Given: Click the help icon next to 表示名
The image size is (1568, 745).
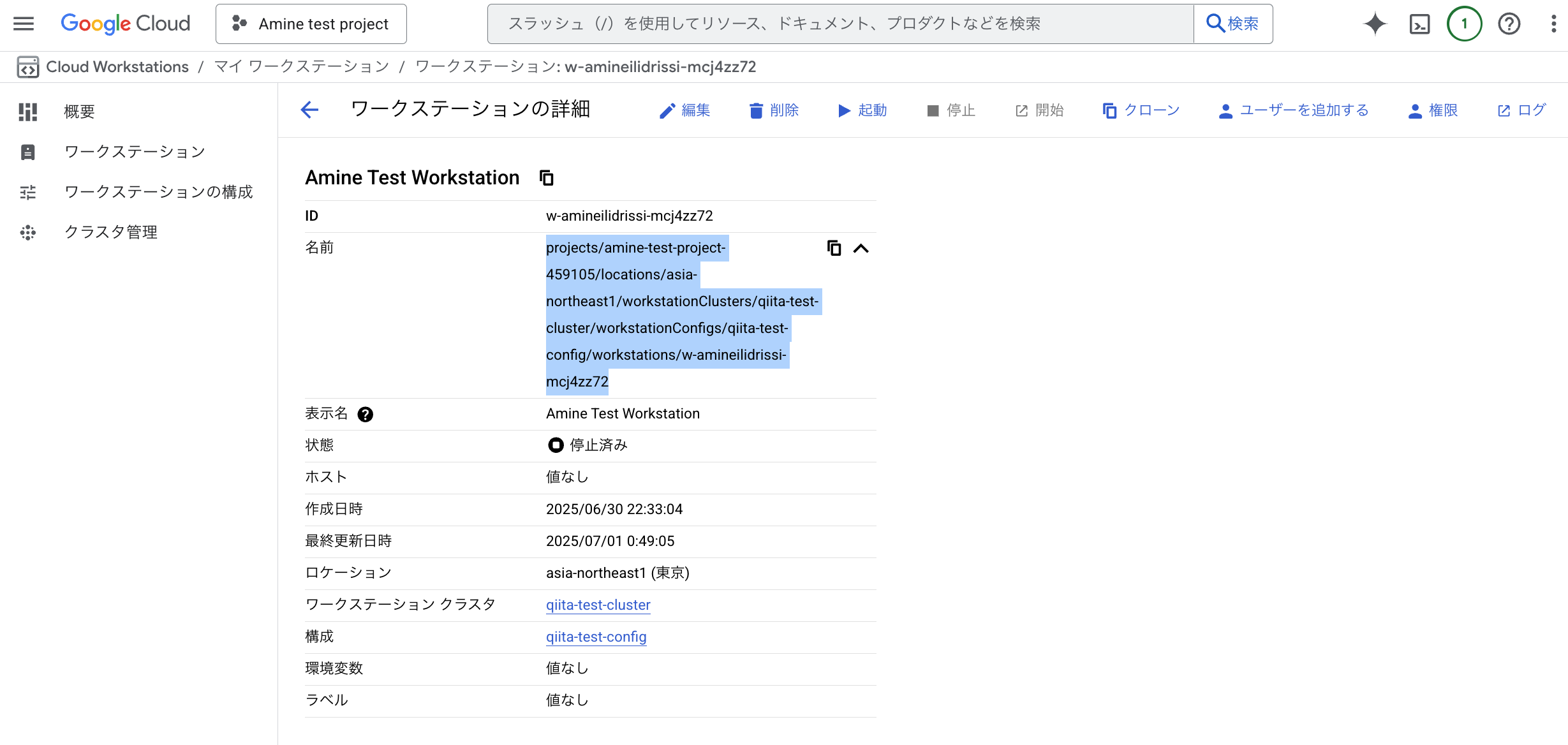Looking at the screenshot, I should (366, 414).
